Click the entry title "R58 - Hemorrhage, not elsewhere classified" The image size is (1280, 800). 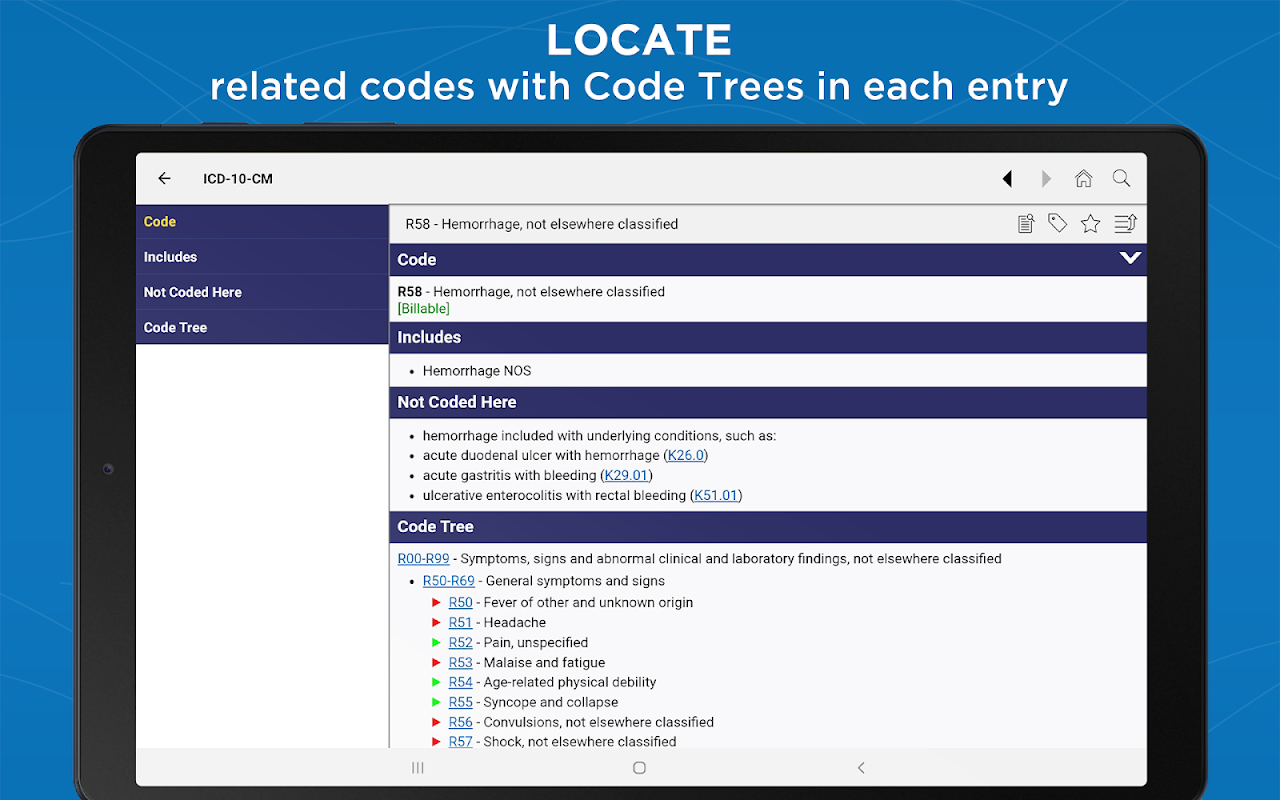(x=542, y=224)
